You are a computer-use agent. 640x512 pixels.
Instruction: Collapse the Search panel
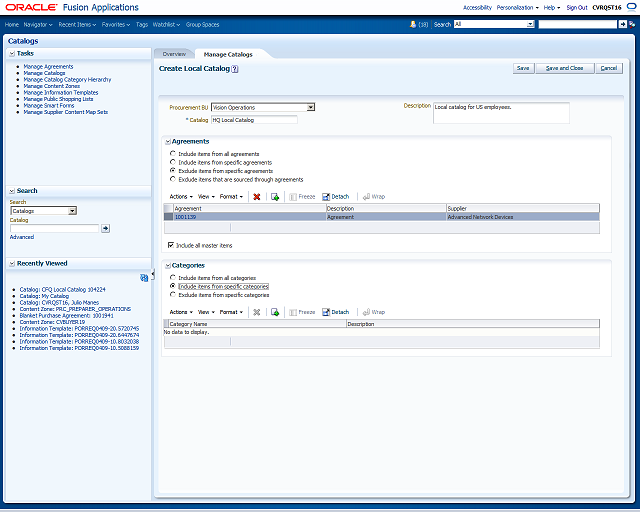[x=12, y=191]
